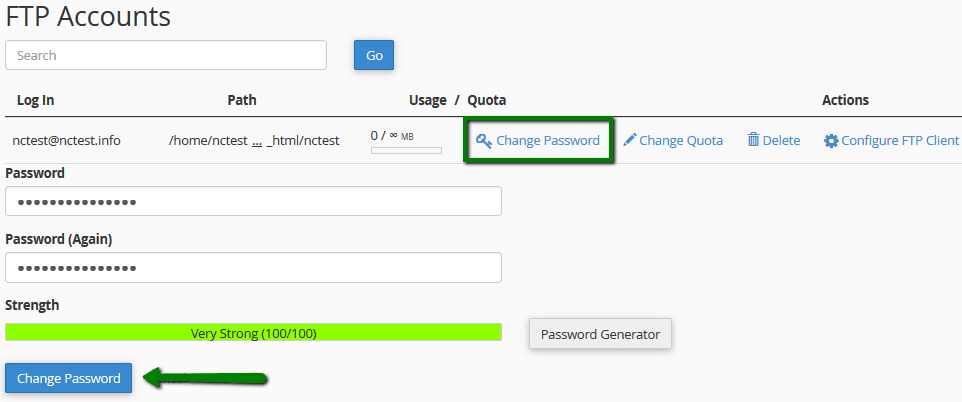Click into the Password (Again) field
The width and height of the screenshot is (962, 402).
(x=253, y=267)
